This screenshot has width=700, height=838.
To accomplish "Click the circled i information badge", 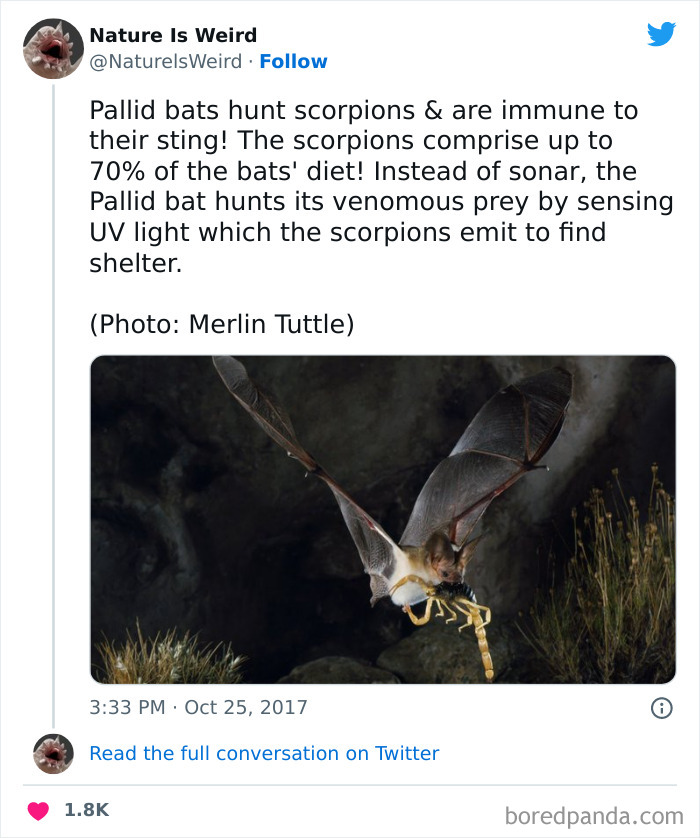I will point(661,706).
